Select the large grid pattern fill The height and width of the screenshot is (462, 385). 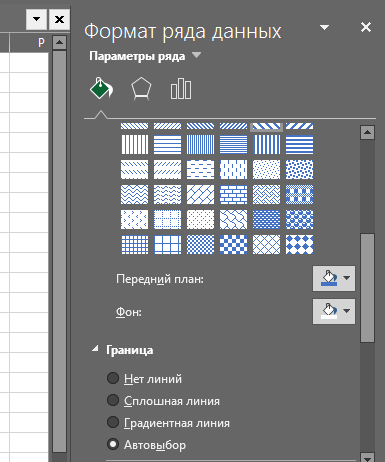(x=168, y=245)
